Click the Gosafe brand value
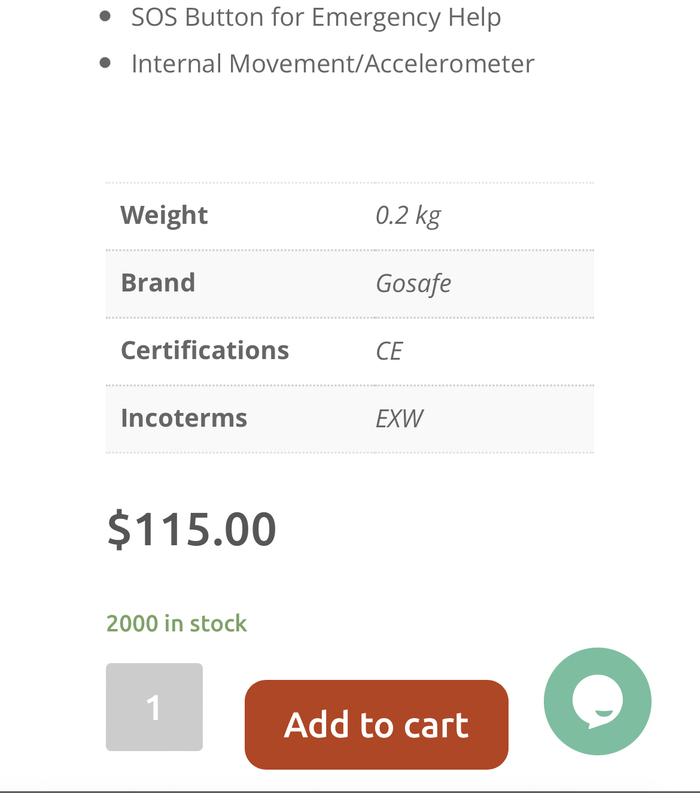This screenshot has width=700, height=793. click(x=413, y=283)
